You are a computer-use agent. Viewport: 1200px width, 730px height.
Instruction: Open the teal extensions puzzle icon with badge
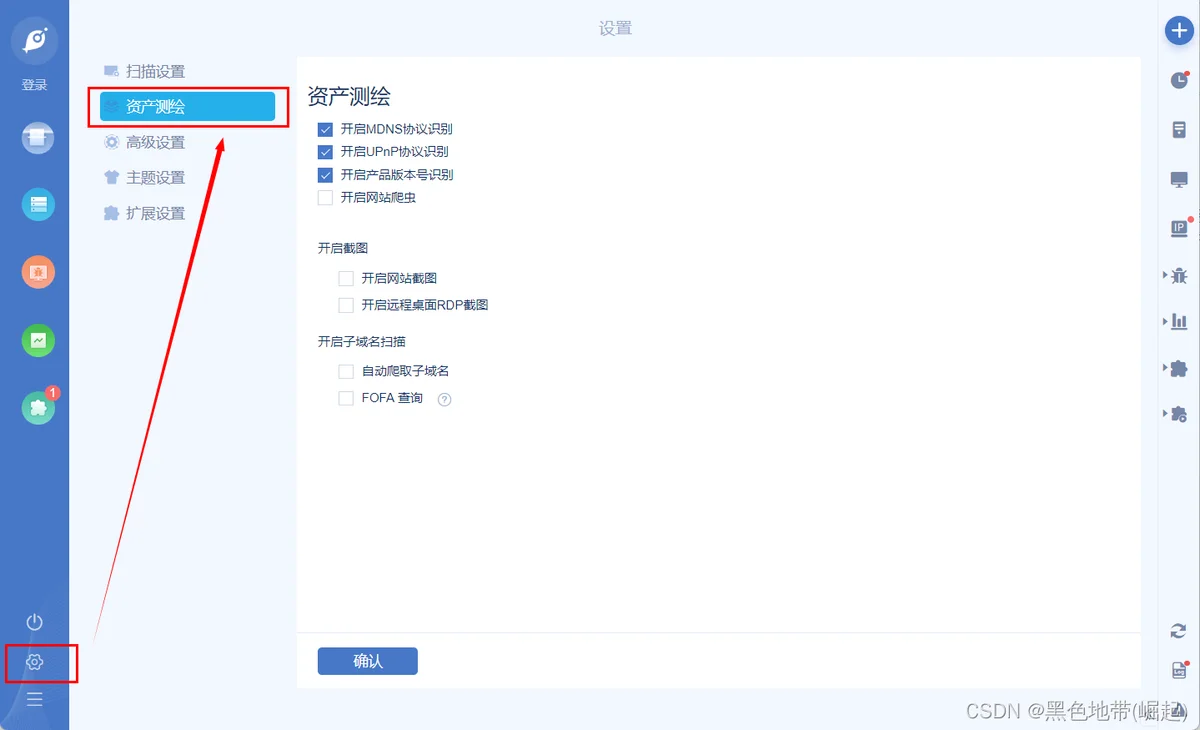38,407
